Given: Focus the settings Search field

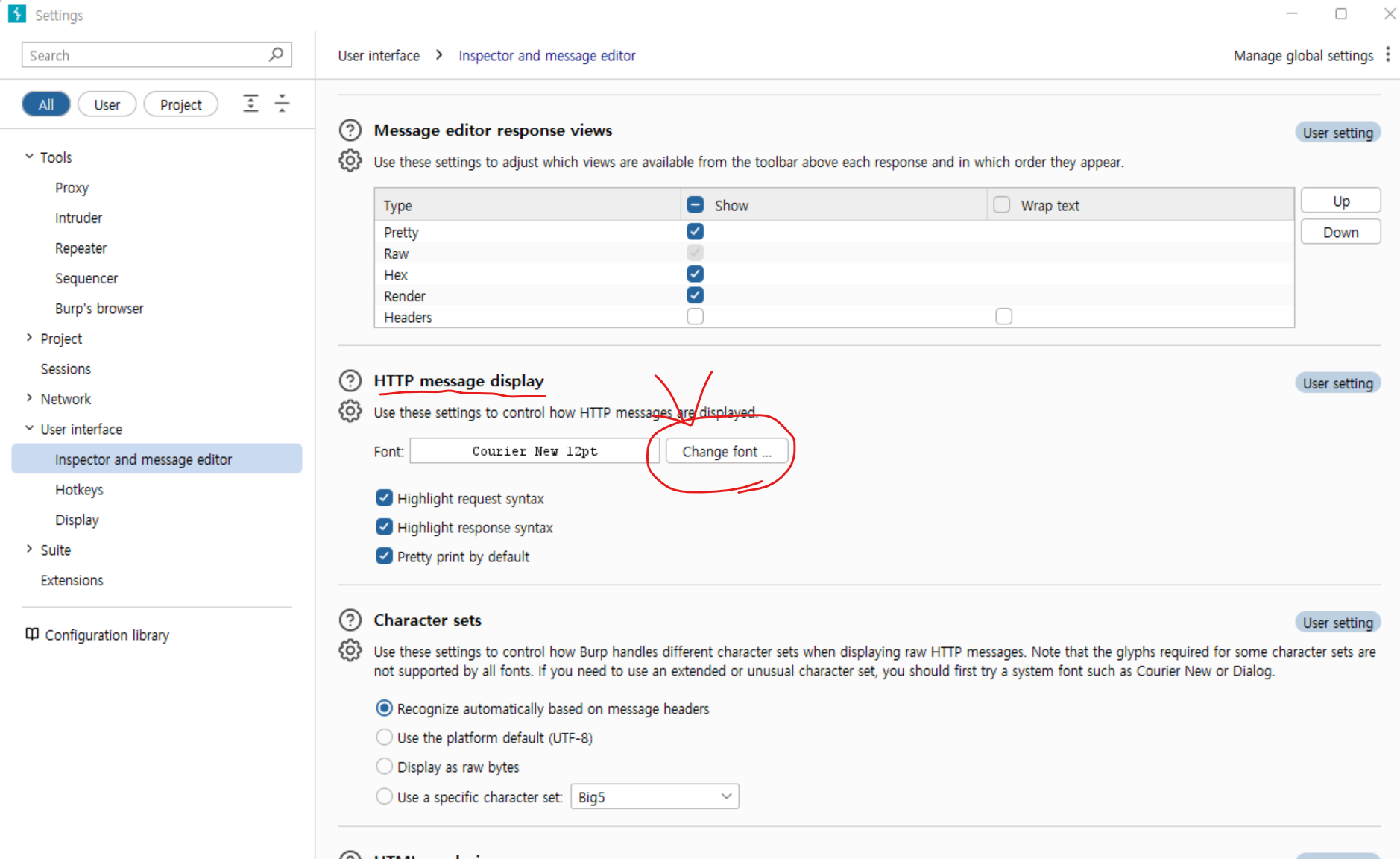Looking at the screenshot, I should pyautogui.click(x=157, y=55).
